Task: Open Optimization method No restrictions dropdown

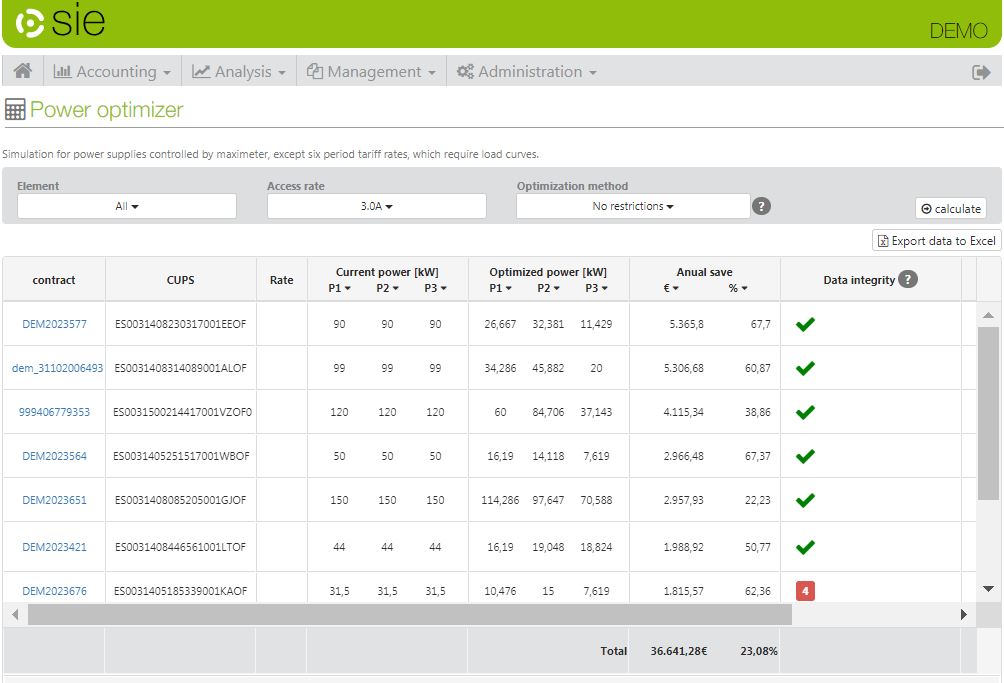Action: pyautogui.click(x=632, y=206)
